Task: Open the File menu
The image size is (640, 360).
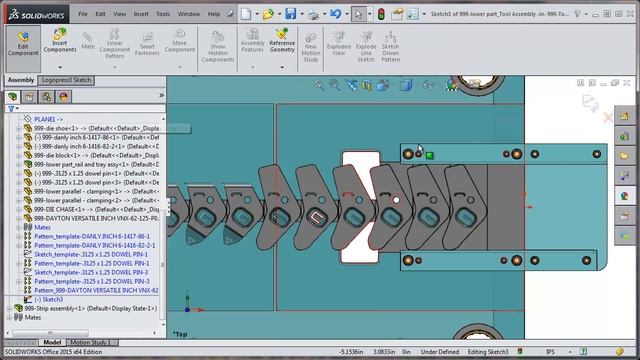Action: pyautogui.click(x=83, y=14)
